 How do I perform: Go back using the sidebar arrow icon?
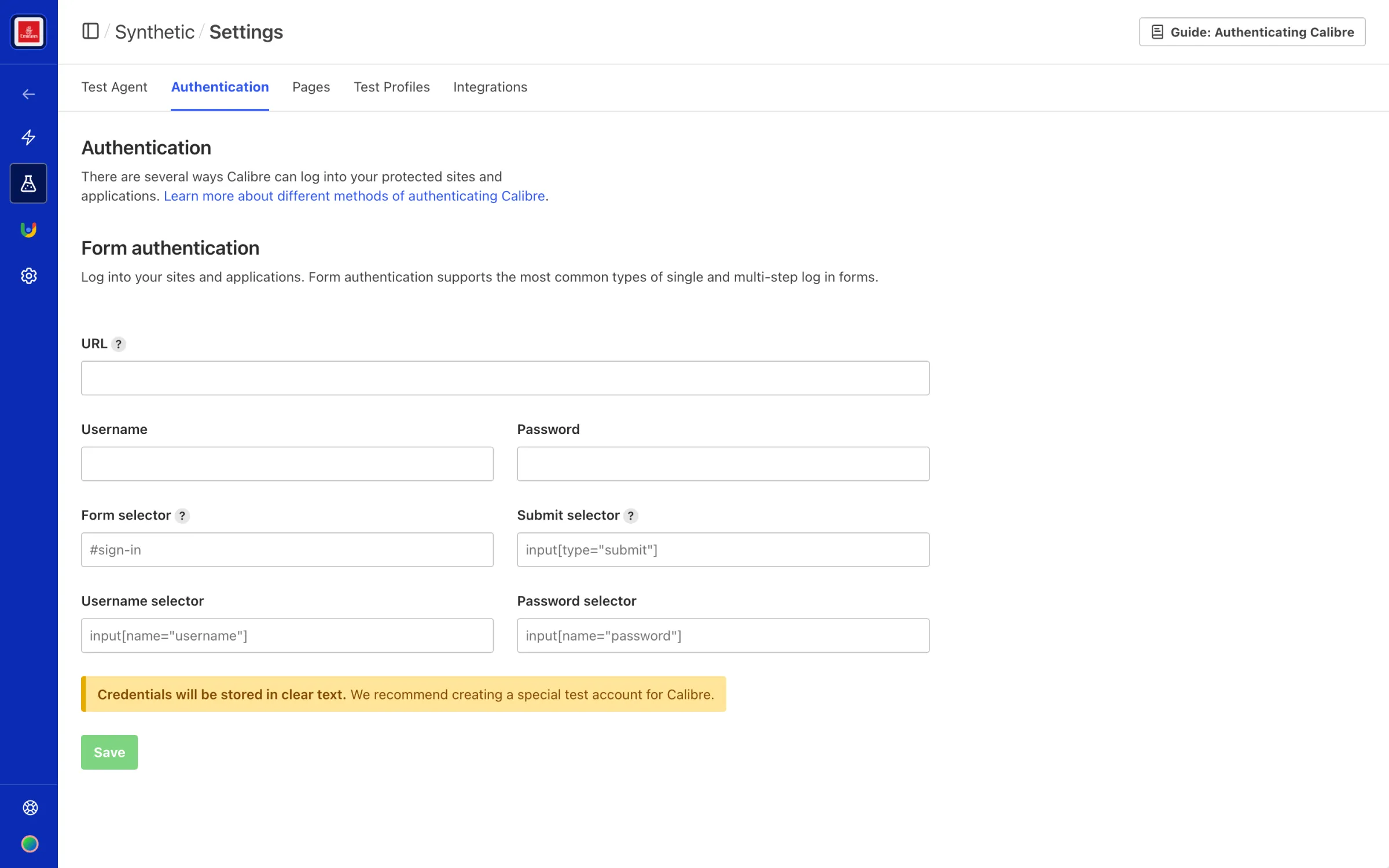(x=28, y=94)
